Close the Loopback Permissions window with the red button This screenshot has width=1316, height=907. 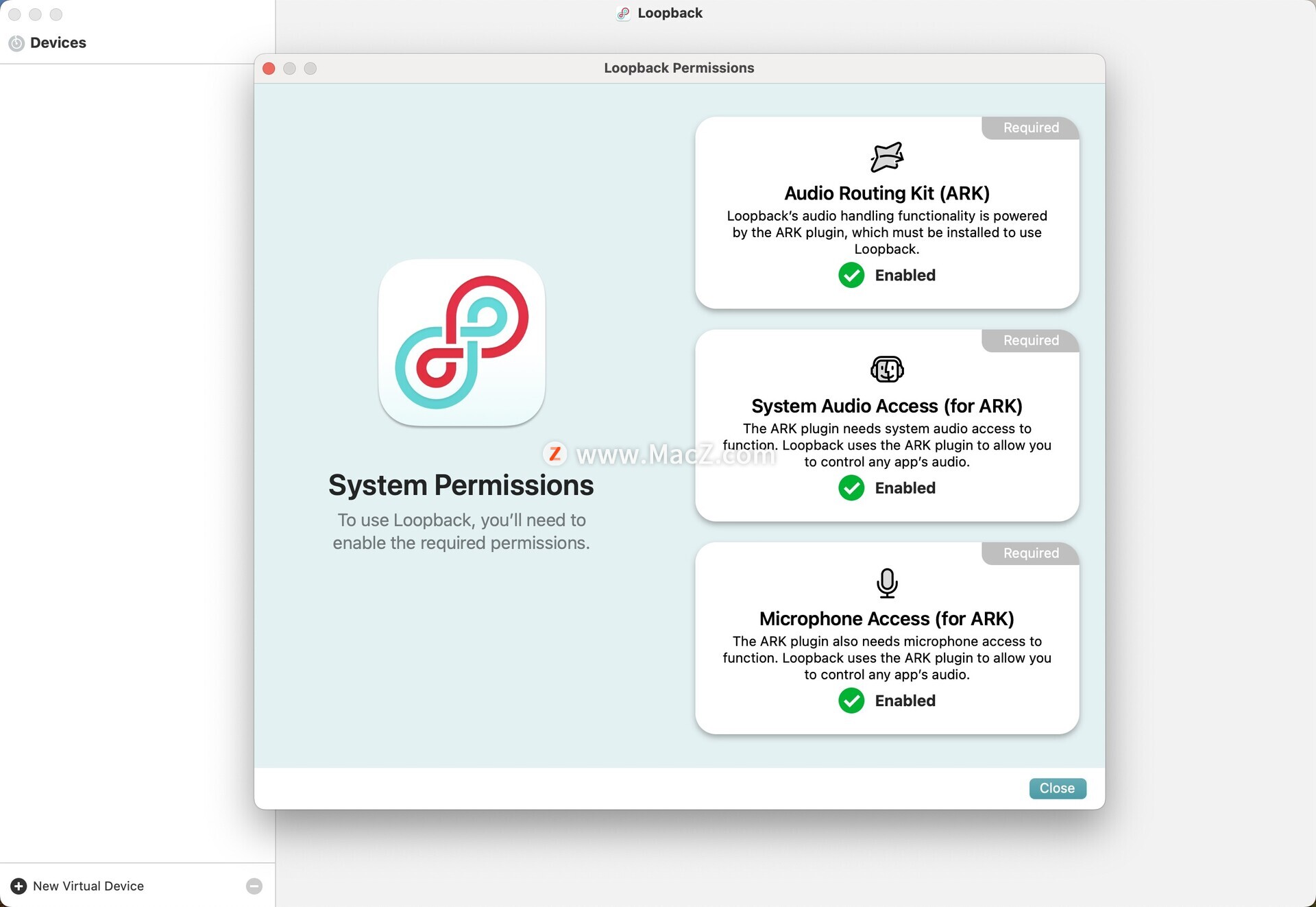click(269, 69)
